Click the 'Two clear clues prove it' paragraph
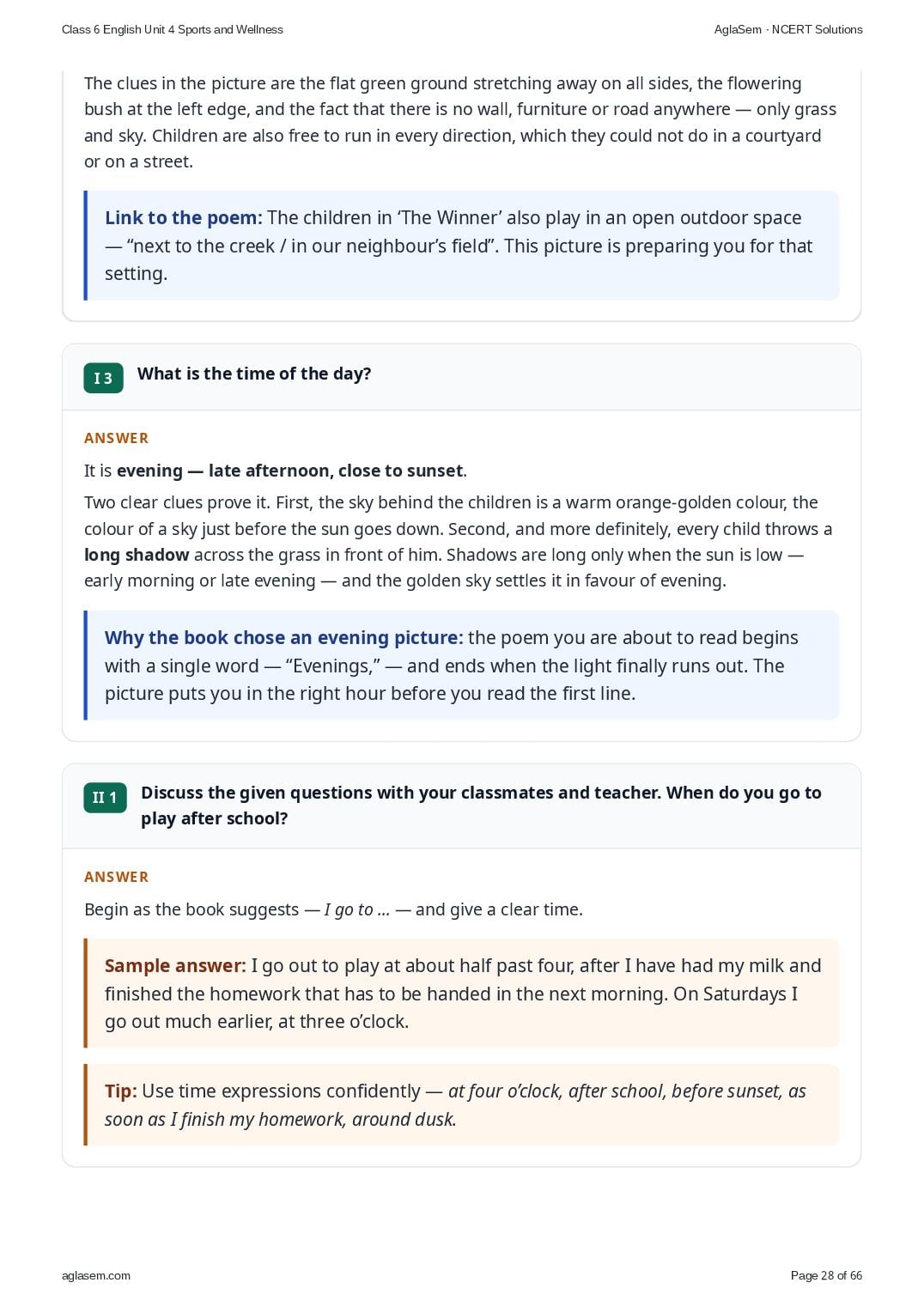The image size is (924, 1307). 459,542
